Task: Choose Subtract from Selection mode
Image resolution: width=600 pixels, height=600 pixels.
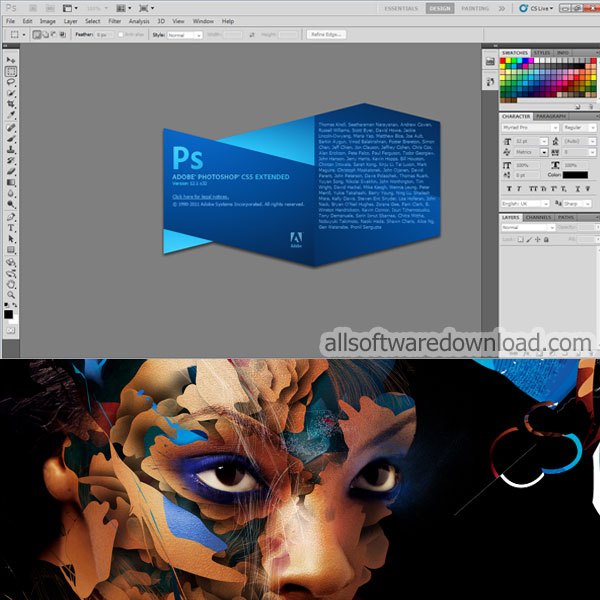Action: click(x=54, y=35)
